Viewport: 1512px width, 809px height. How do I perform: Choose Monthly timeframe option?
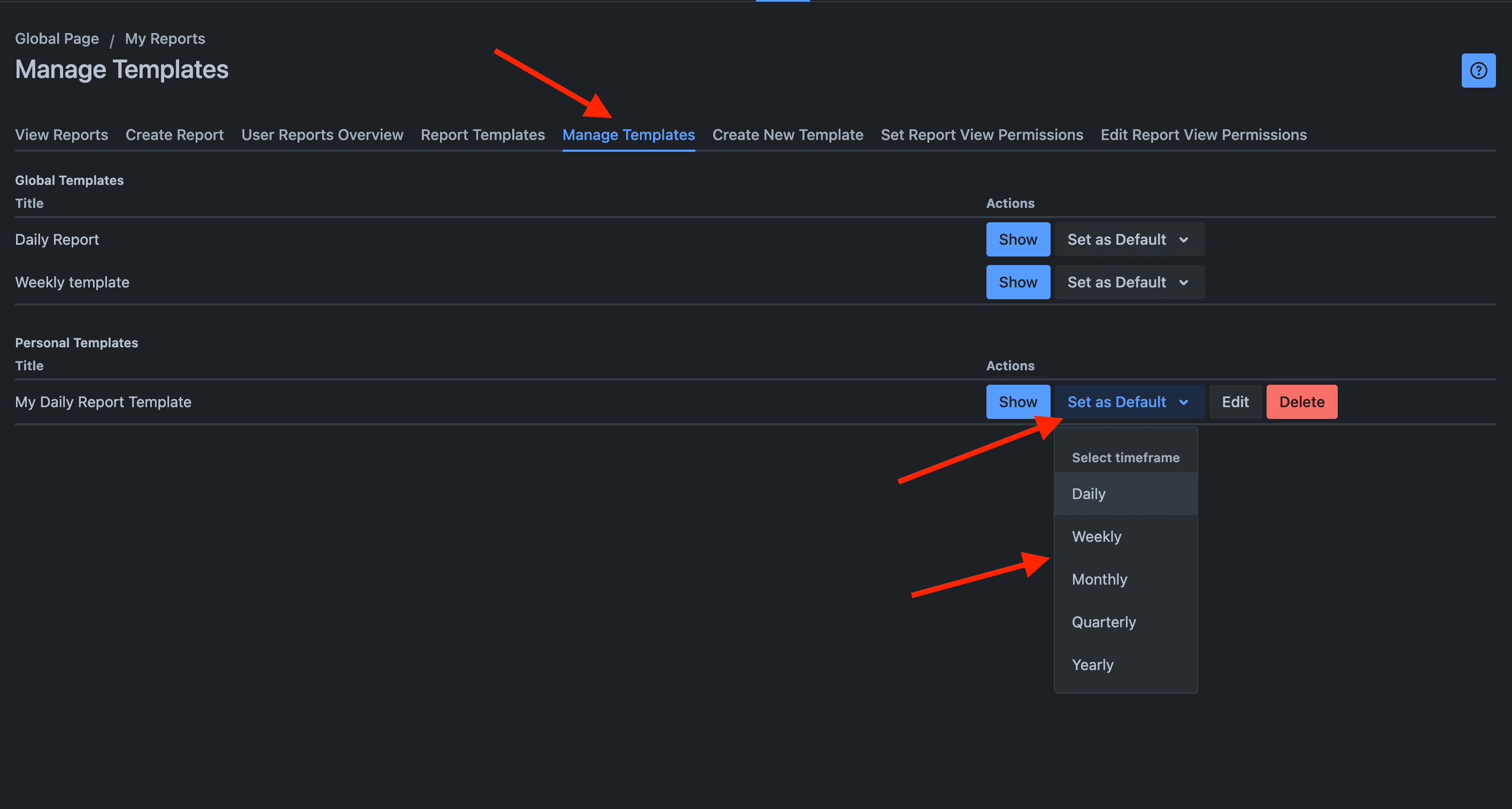pos(1126,580)
